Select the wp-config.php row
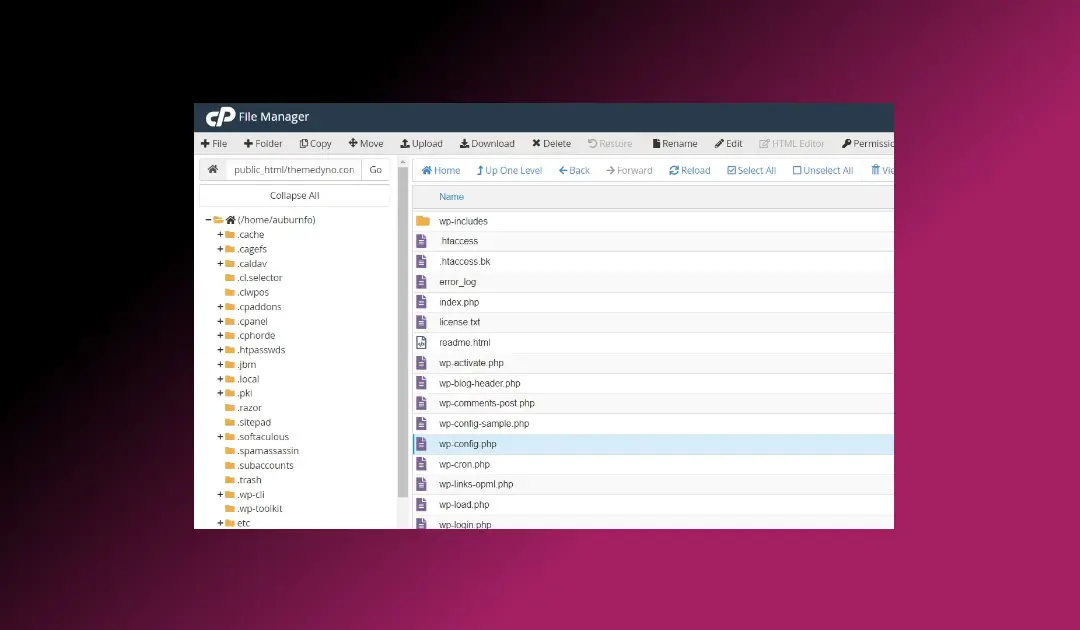 tap(470, 443)
